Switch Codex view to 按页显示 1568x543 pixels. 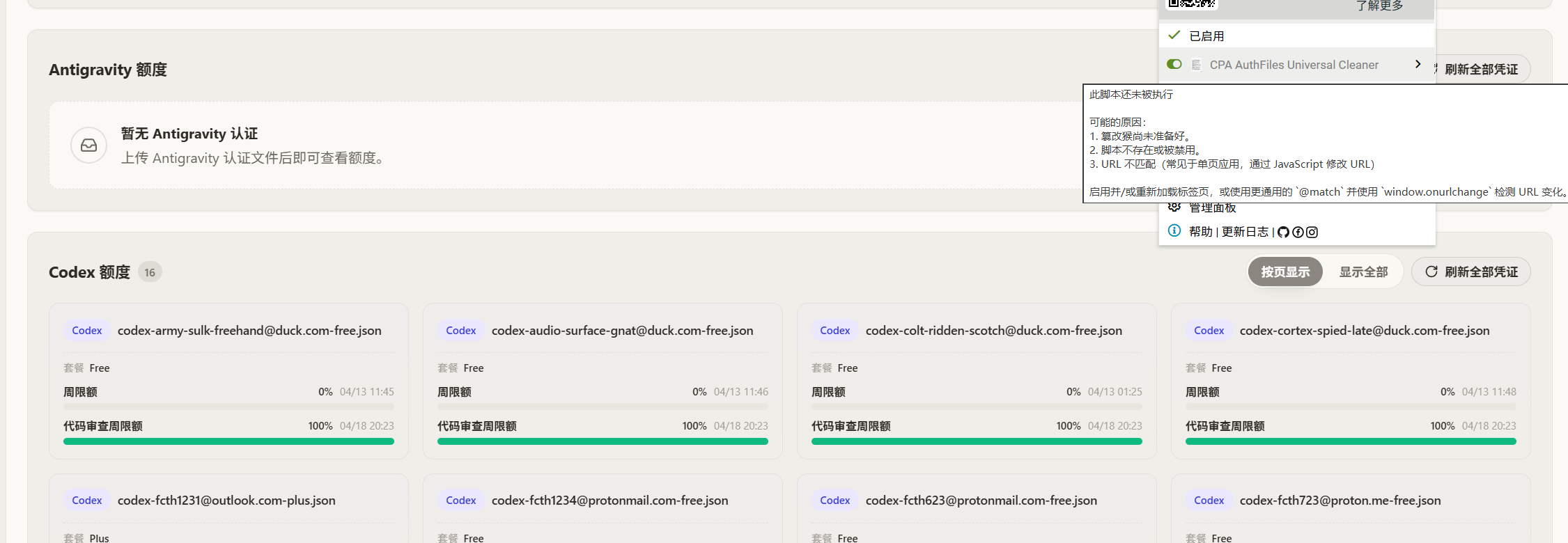(1285, 272)
